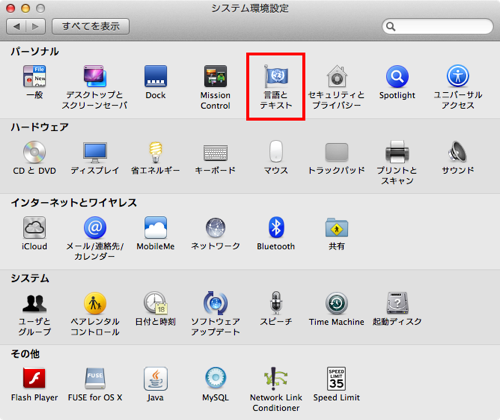The height and width of the screenshot is (420, 500).
Task: Click the magnifier icon in search field
Action: (391, 26)
